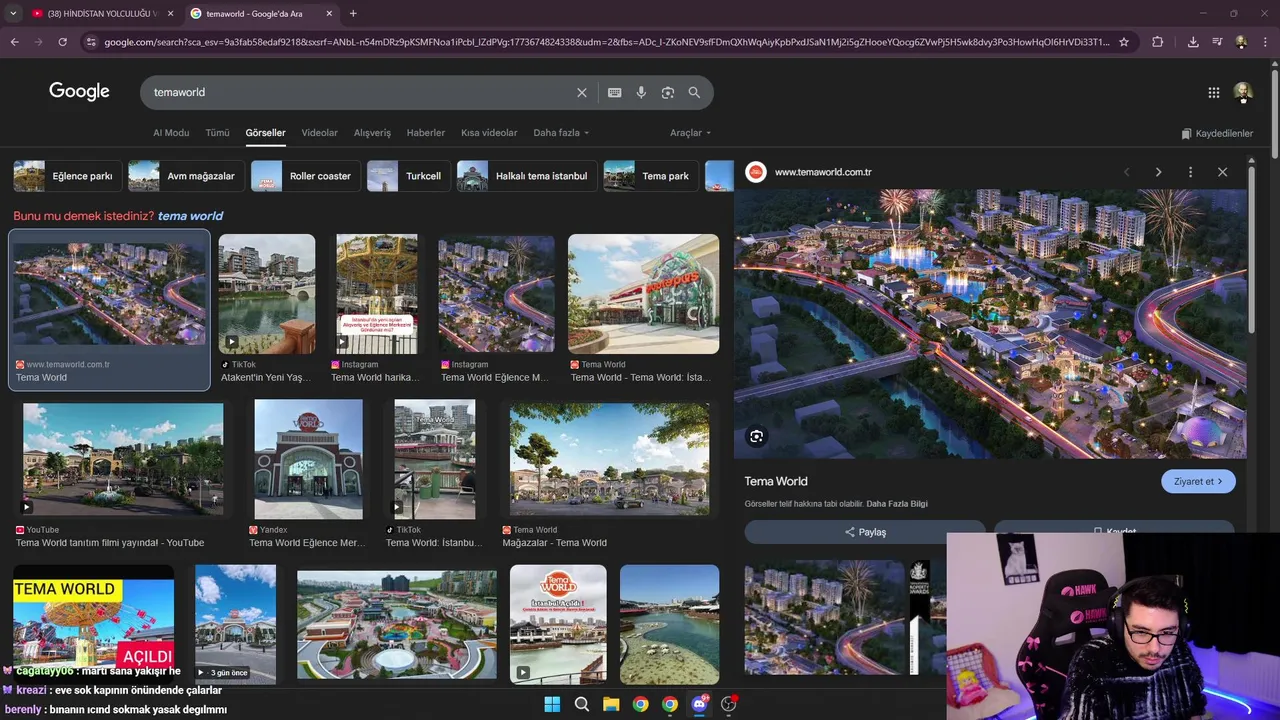Screen dimensions: 1280x720
Task: Start voice search with the microphone icon
Action: pyautogui.click(x=641, y=92)
